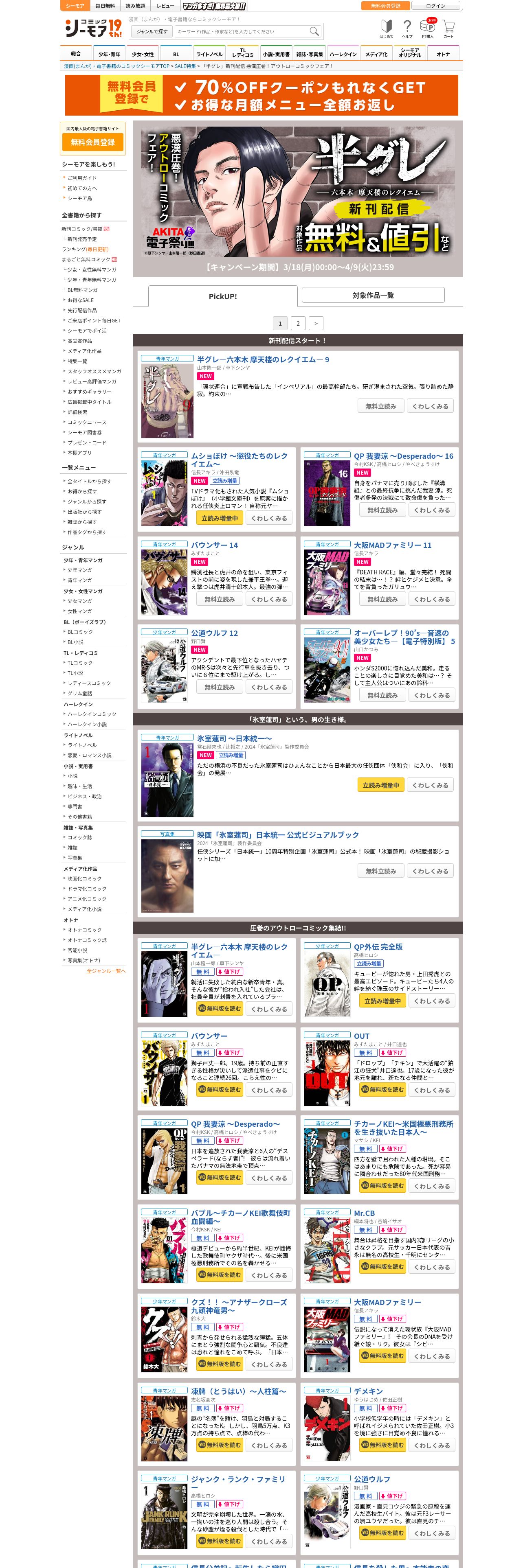The height and width of the screenshot is (1568, 523).
Task: Open the レビュー top tab
Action: point(166,5)
